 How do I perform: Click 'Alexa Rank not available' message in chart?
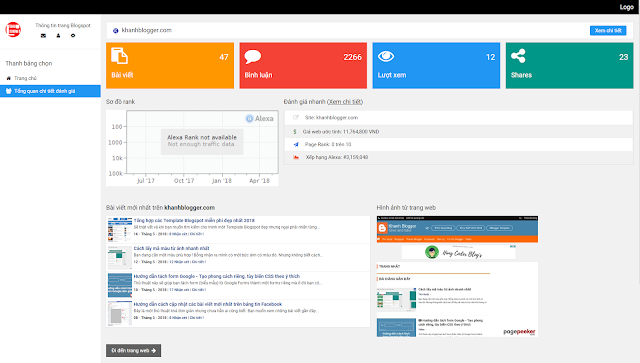[x=202, y=138]
